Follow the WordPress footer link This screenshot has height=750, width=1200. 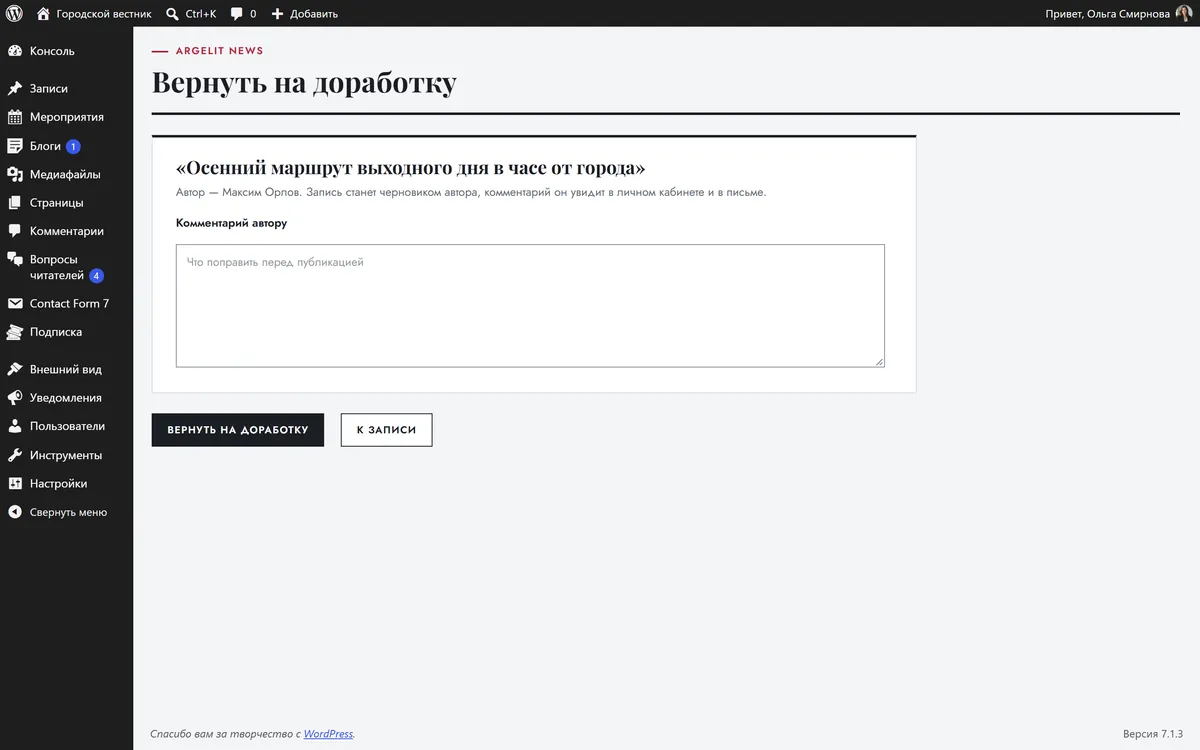coord(328,734)
